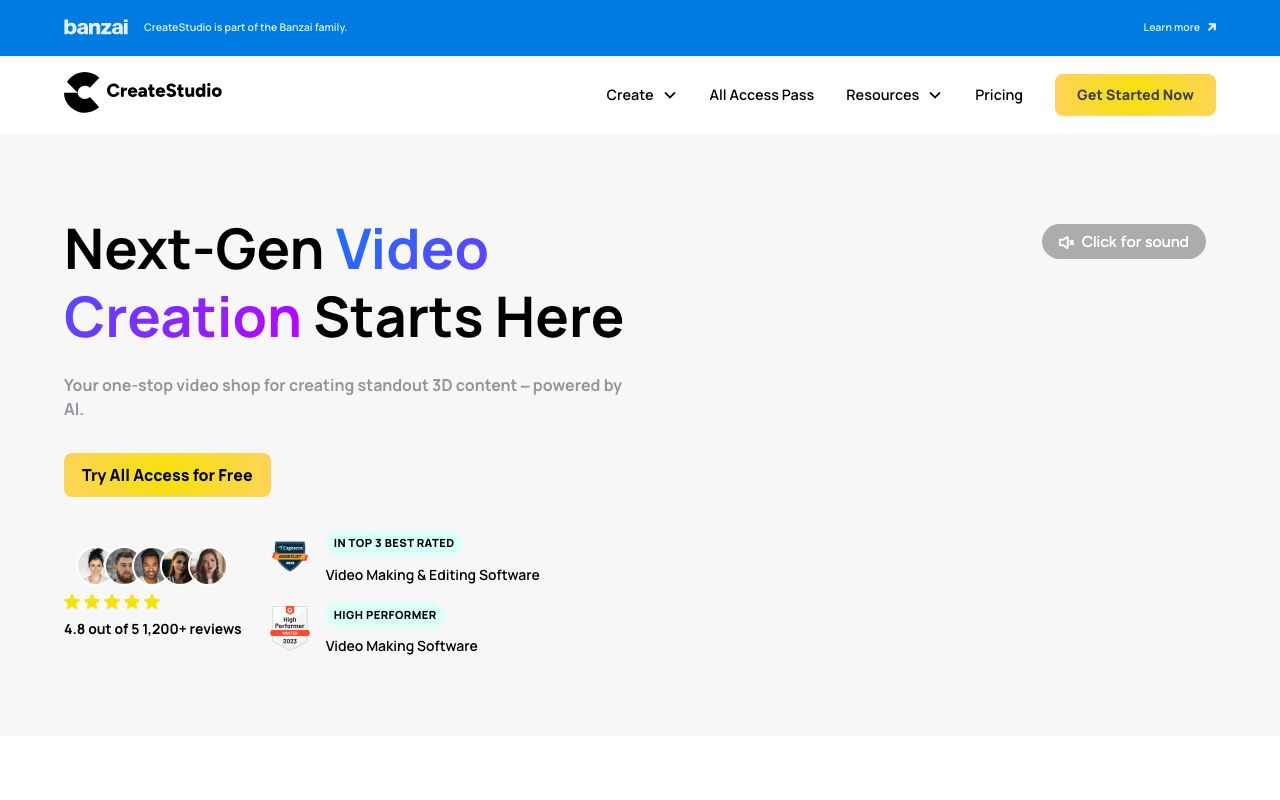The width and height of the screenshot is (1280, 800).
Task: Expand the Resources menu chevron
Action: [935, 95]
